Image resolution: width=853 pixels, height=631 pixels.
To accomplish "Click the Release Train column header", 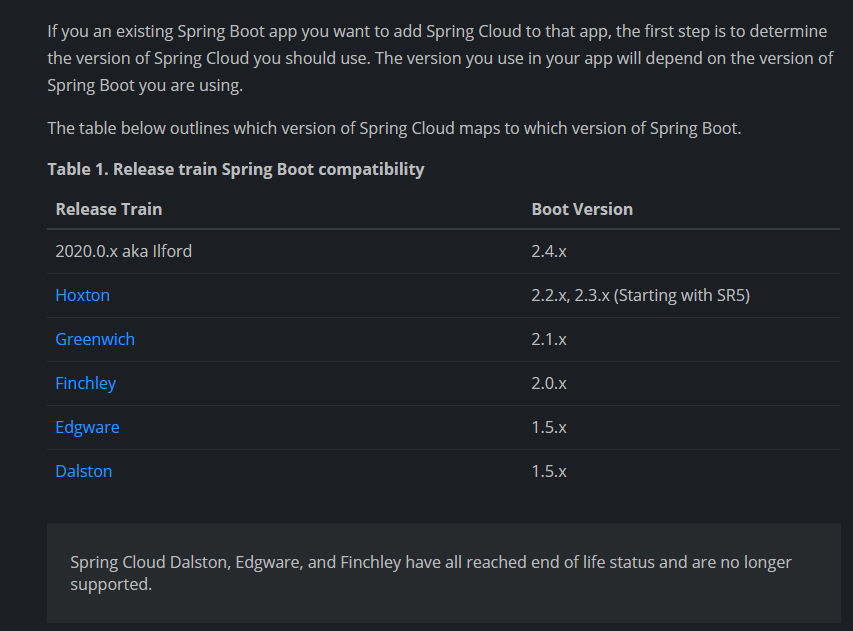I will tap(109, 209).
